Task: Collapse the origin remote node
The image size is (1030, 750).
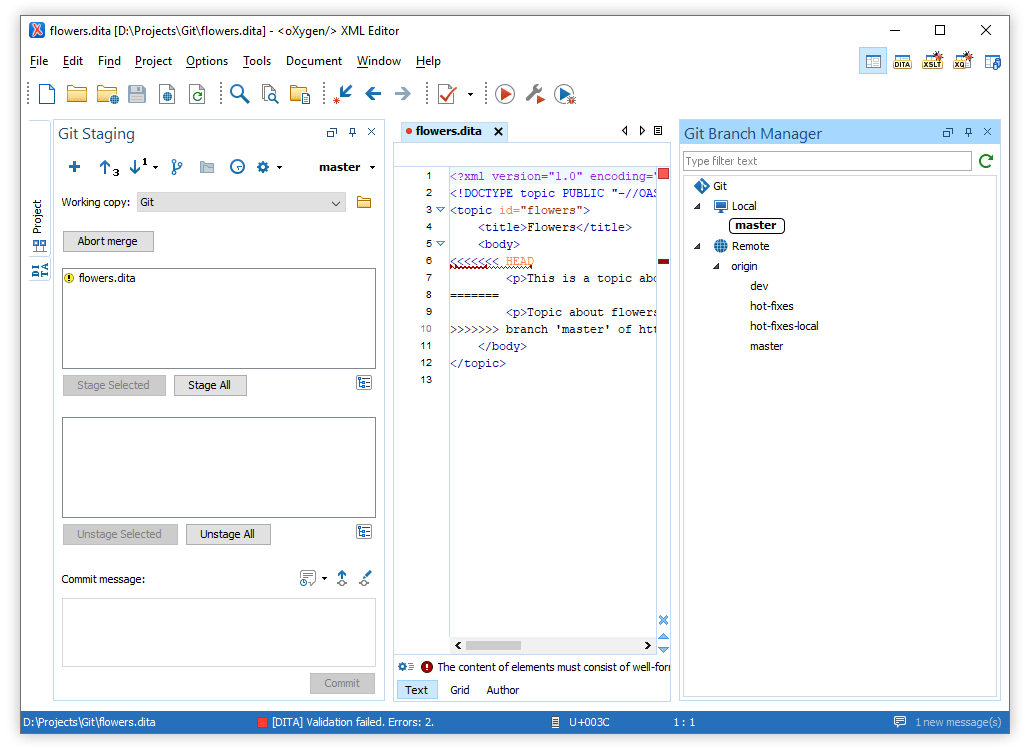Action: click(717, 266)
